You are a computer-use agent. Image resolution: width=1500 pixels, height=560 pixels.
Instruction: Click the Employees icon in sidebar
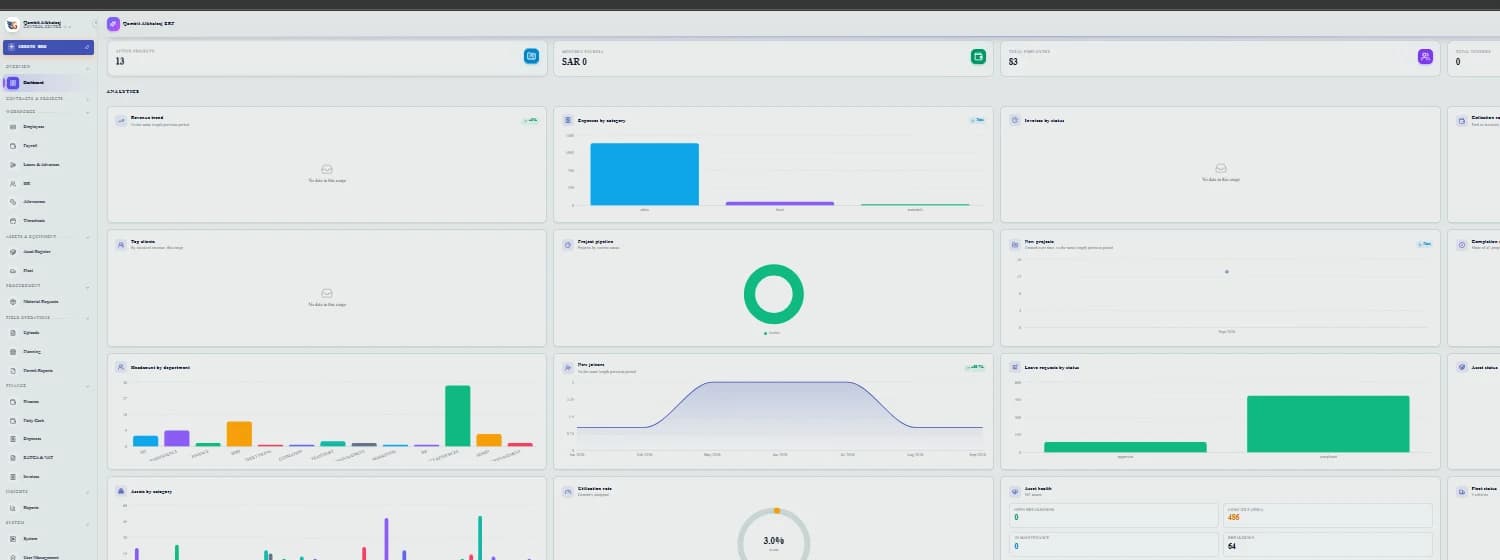[13, 127]
